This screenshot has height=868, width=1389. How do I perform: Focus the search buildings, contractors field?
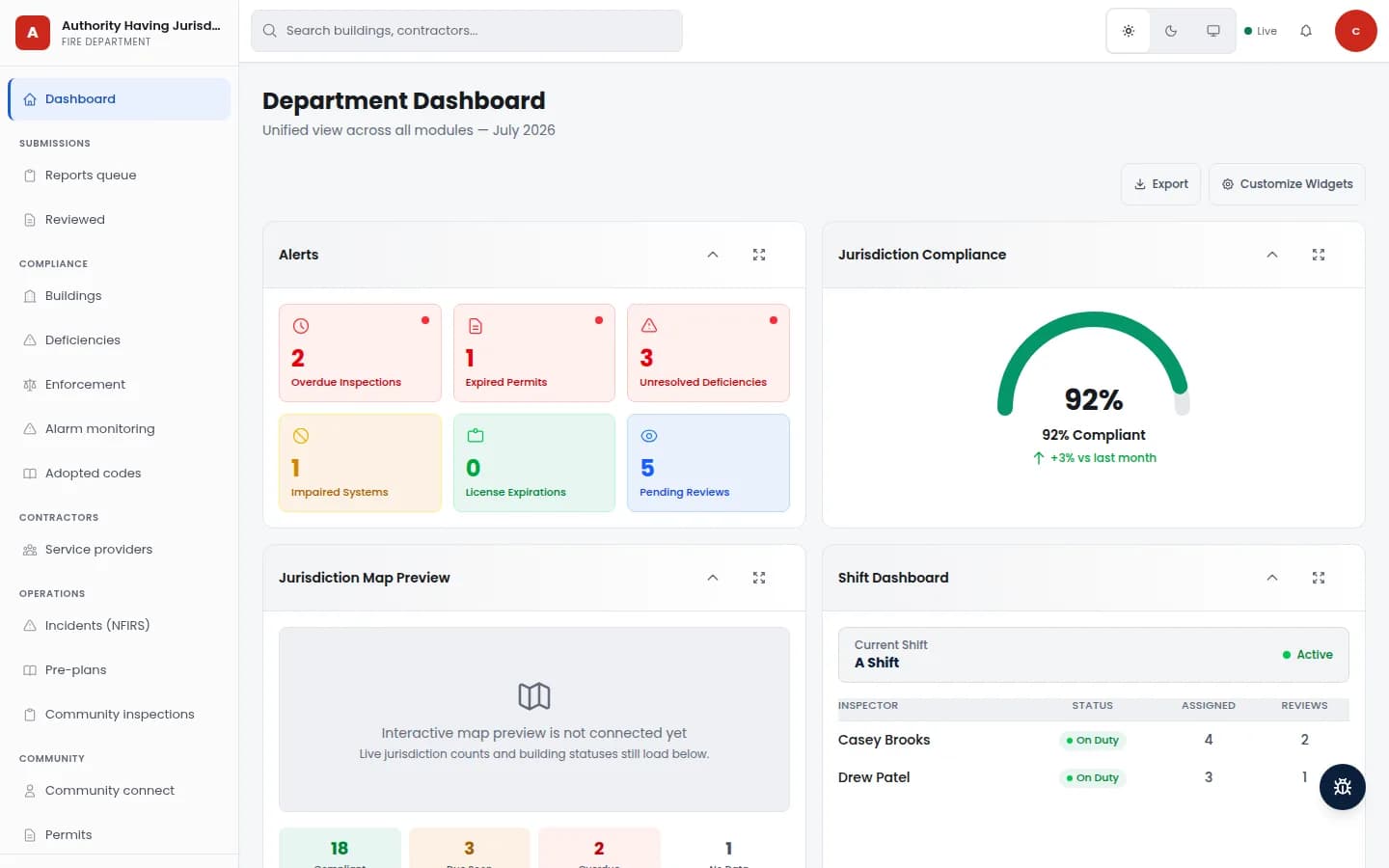click(467, 31)
